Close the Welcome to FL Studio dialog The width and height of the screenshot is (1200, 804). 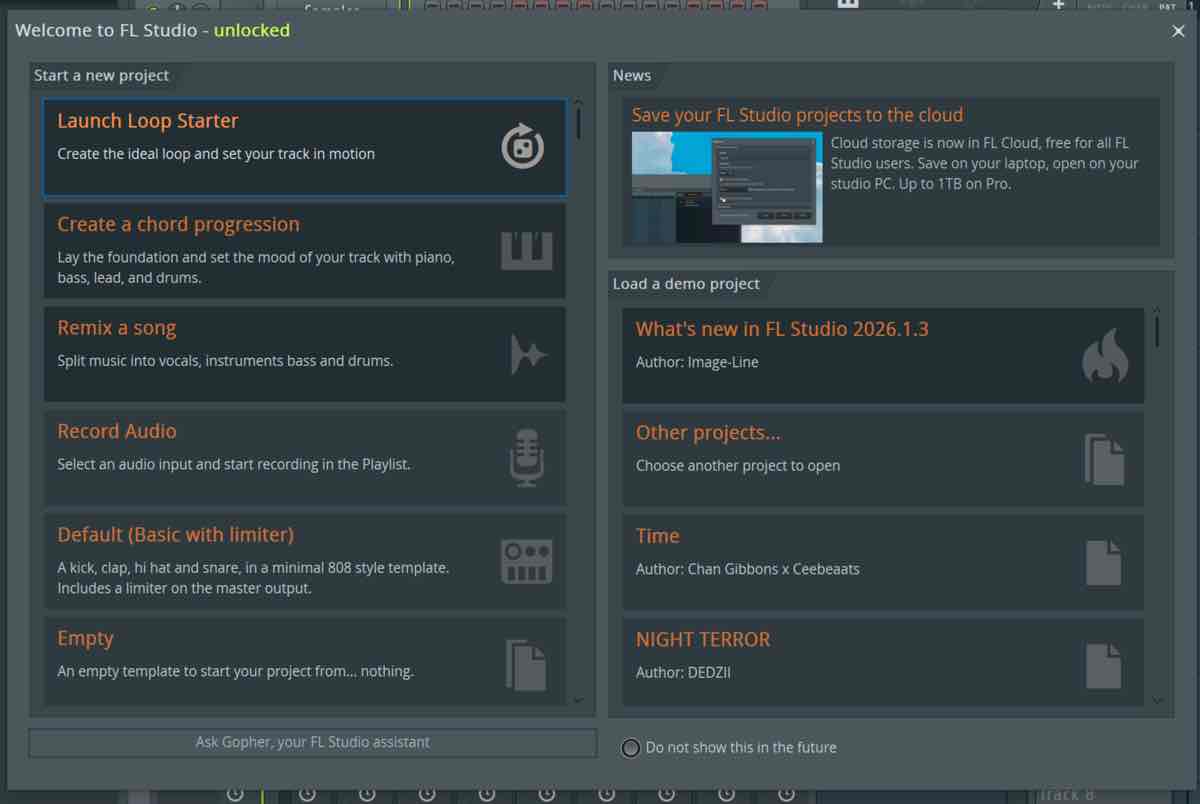[1179, 31]
